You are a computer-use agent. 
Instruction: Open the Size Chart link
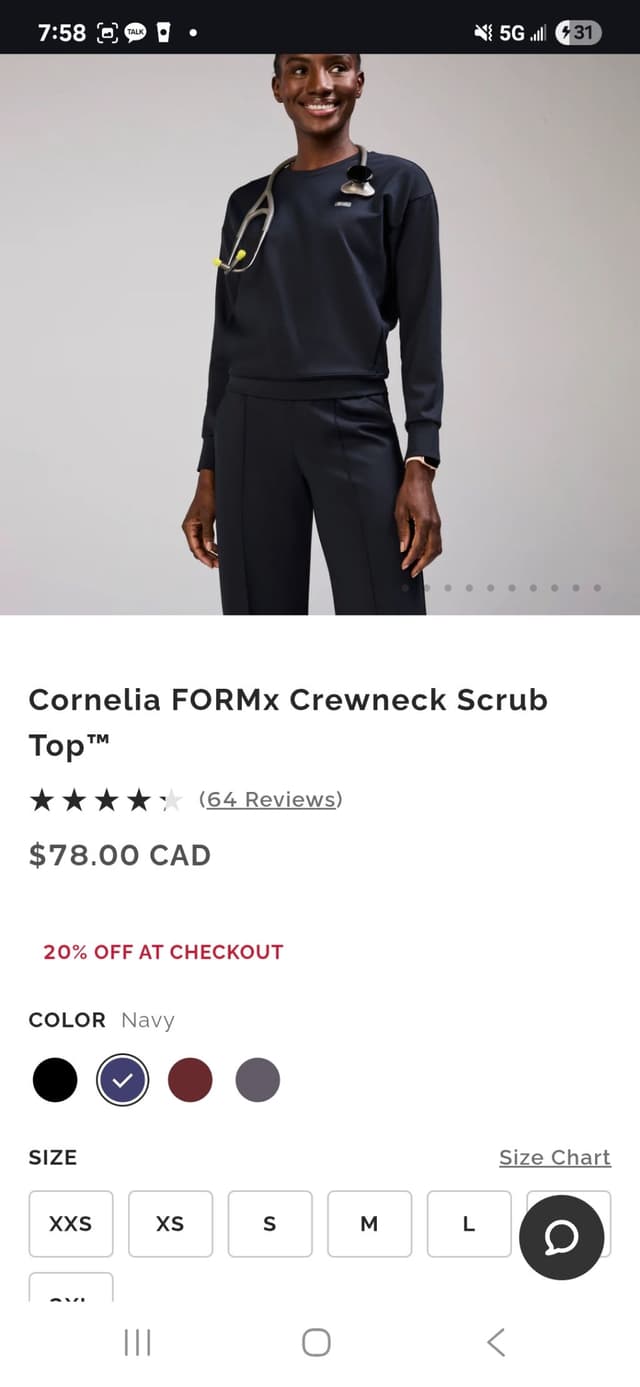(555, 1157)
